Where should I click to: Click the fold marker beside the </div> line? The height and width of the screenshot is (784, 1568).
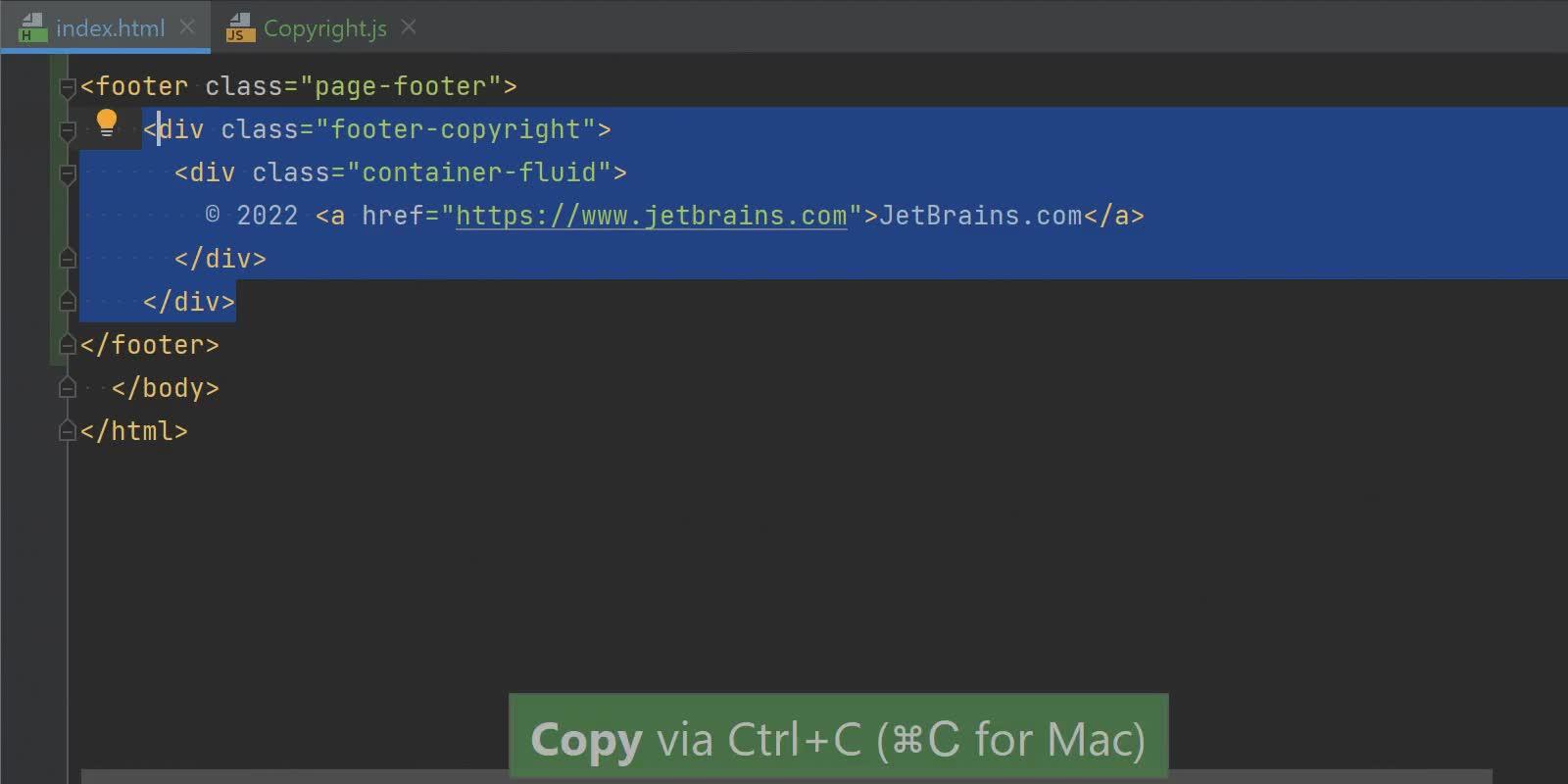pos(67,257)
